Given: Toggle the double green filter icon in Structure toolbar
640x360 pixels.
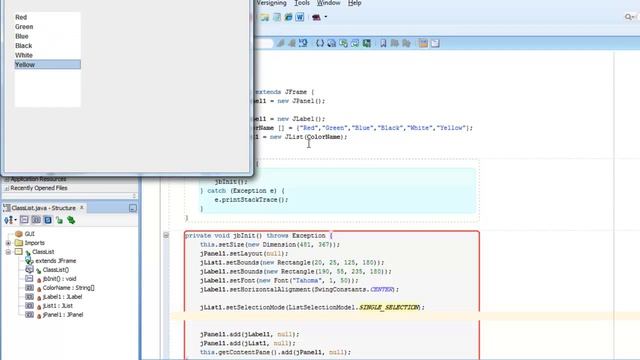Looking at the screenshot, I should (x=71, y=220).
